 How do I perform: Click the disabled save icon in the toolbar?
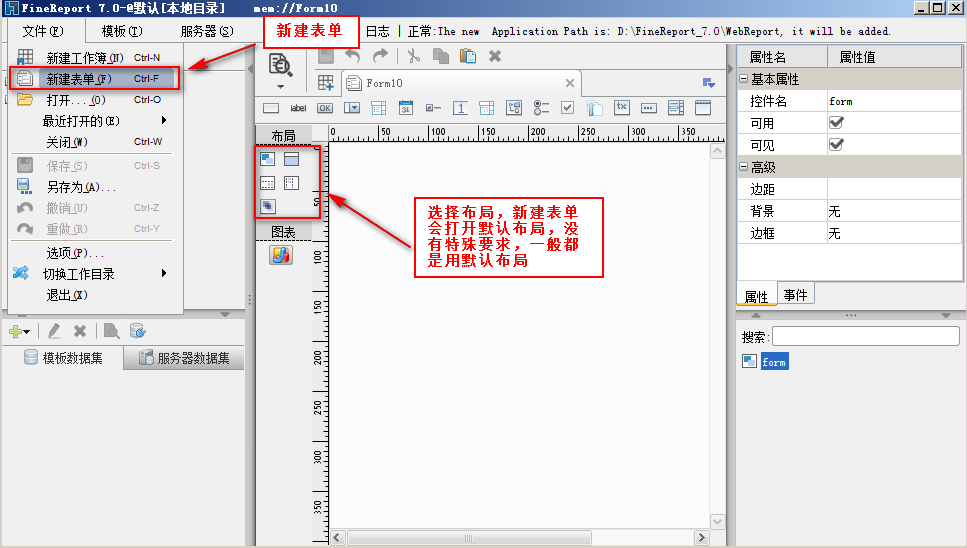pyautogui.click(x=326, y=55)
